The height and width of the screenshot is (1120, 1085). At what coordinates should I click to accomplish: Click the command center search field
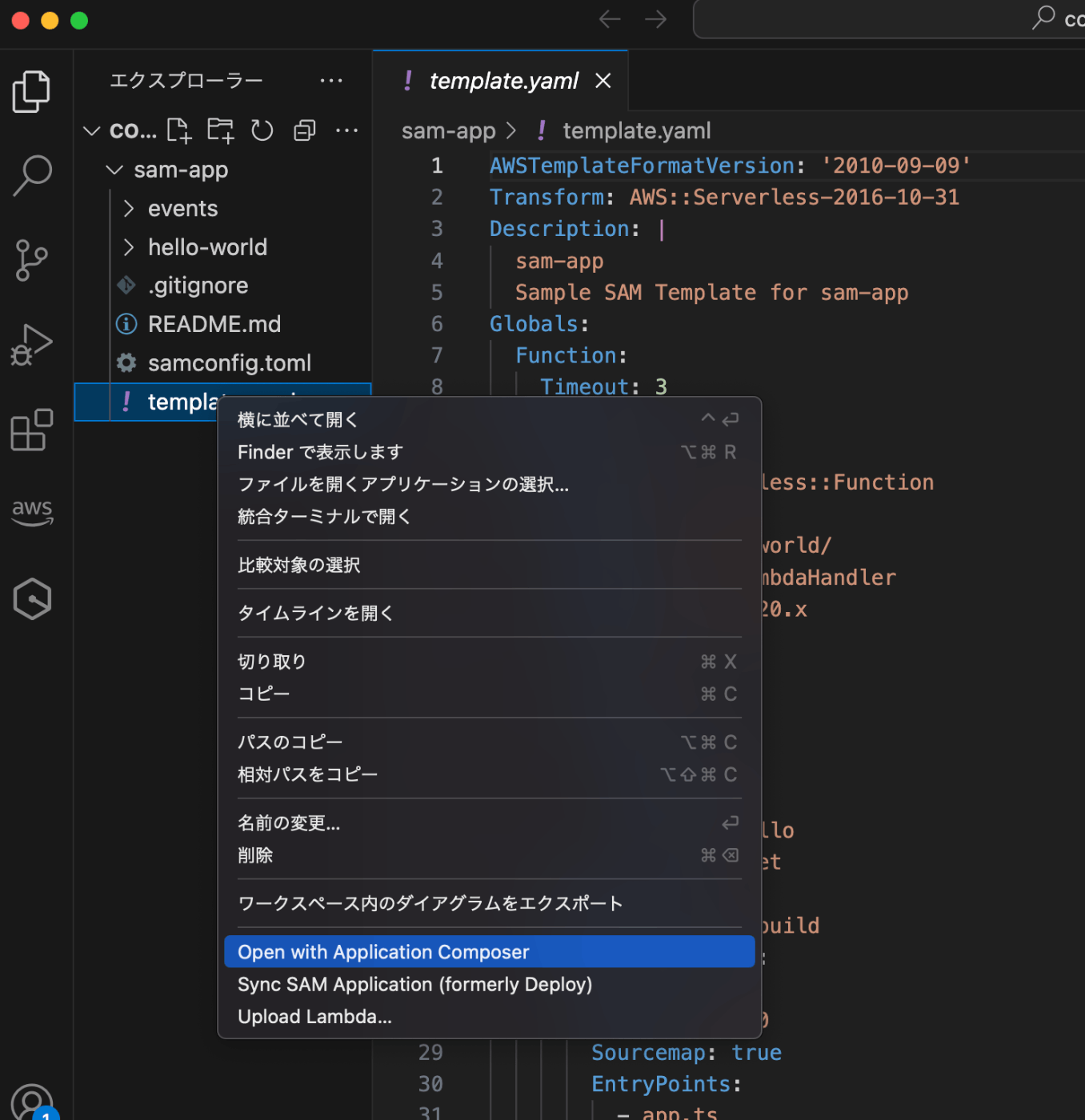tap(889, 19)
